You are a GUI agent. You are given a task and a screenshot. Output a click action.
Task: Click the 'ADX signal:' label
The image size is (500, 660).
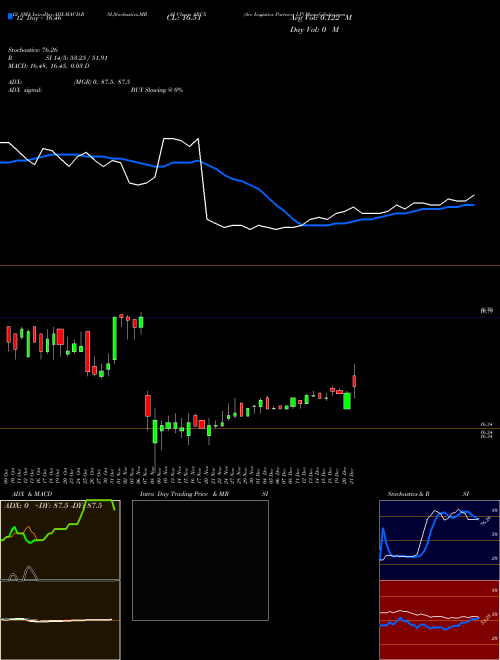click(24, 90)
